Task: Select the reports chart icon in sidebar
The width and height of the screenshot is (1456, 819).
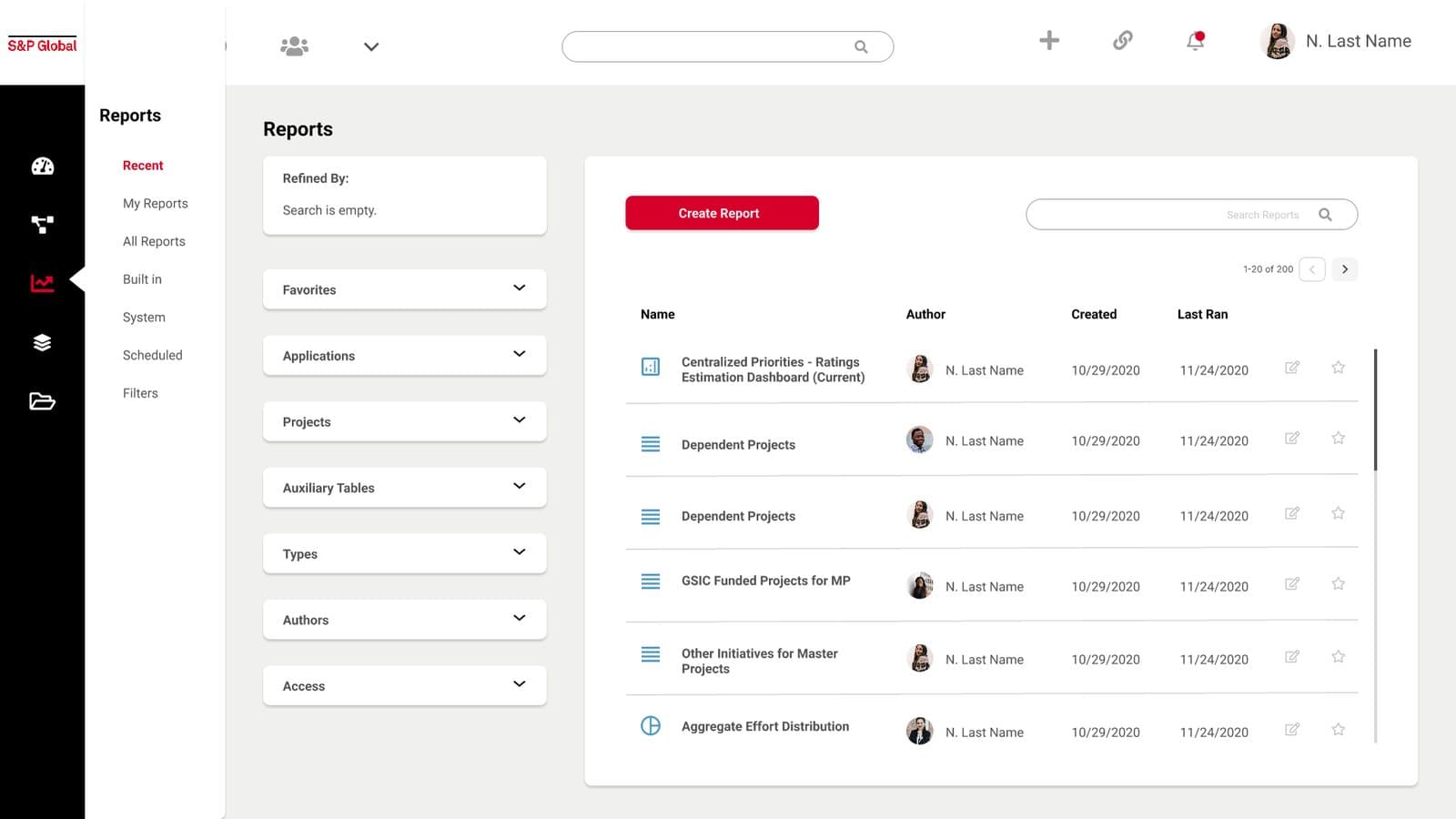Action: [43, 283]
